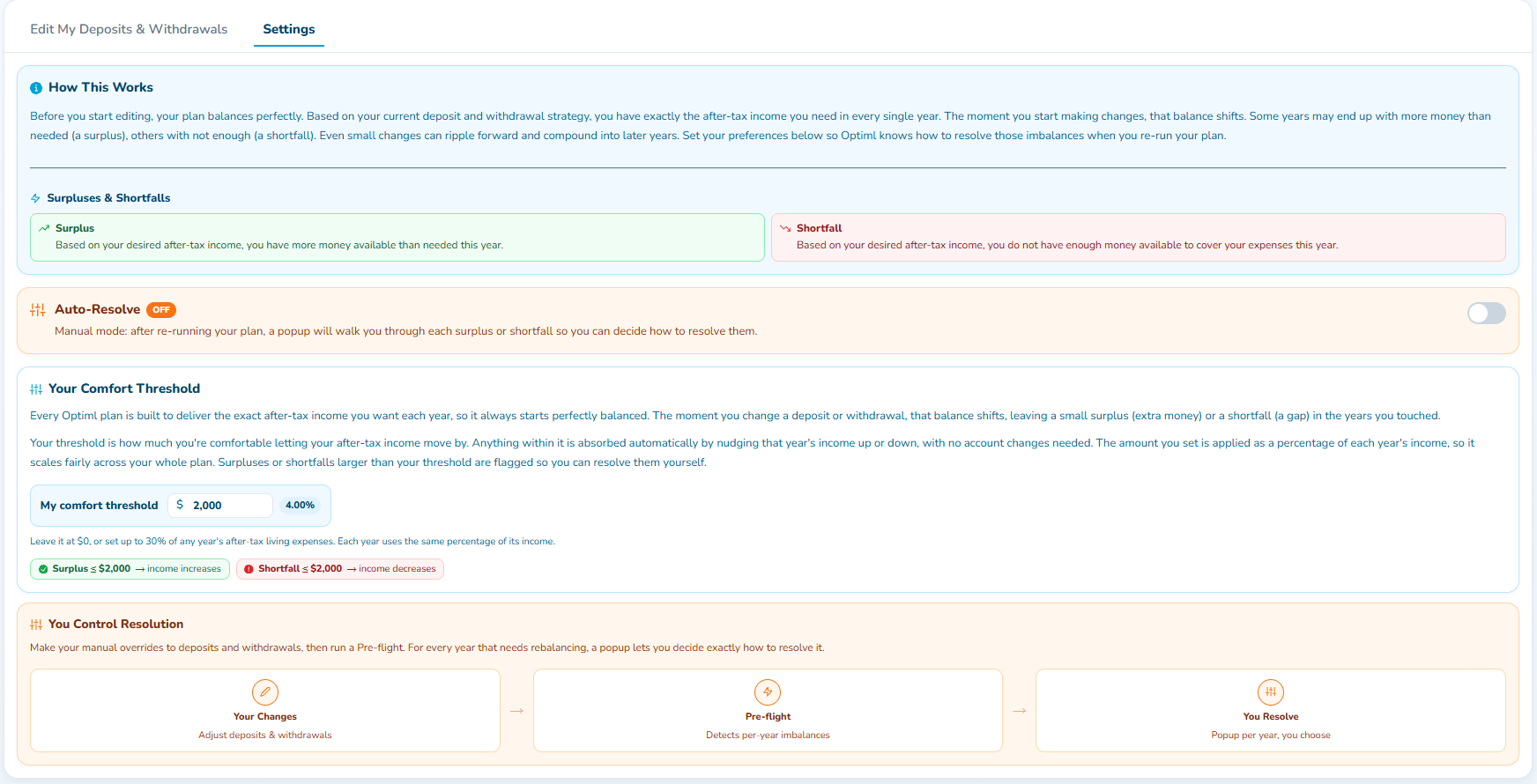Click the 'Surpluses & Shortfalls' heading

pos(108,198)
